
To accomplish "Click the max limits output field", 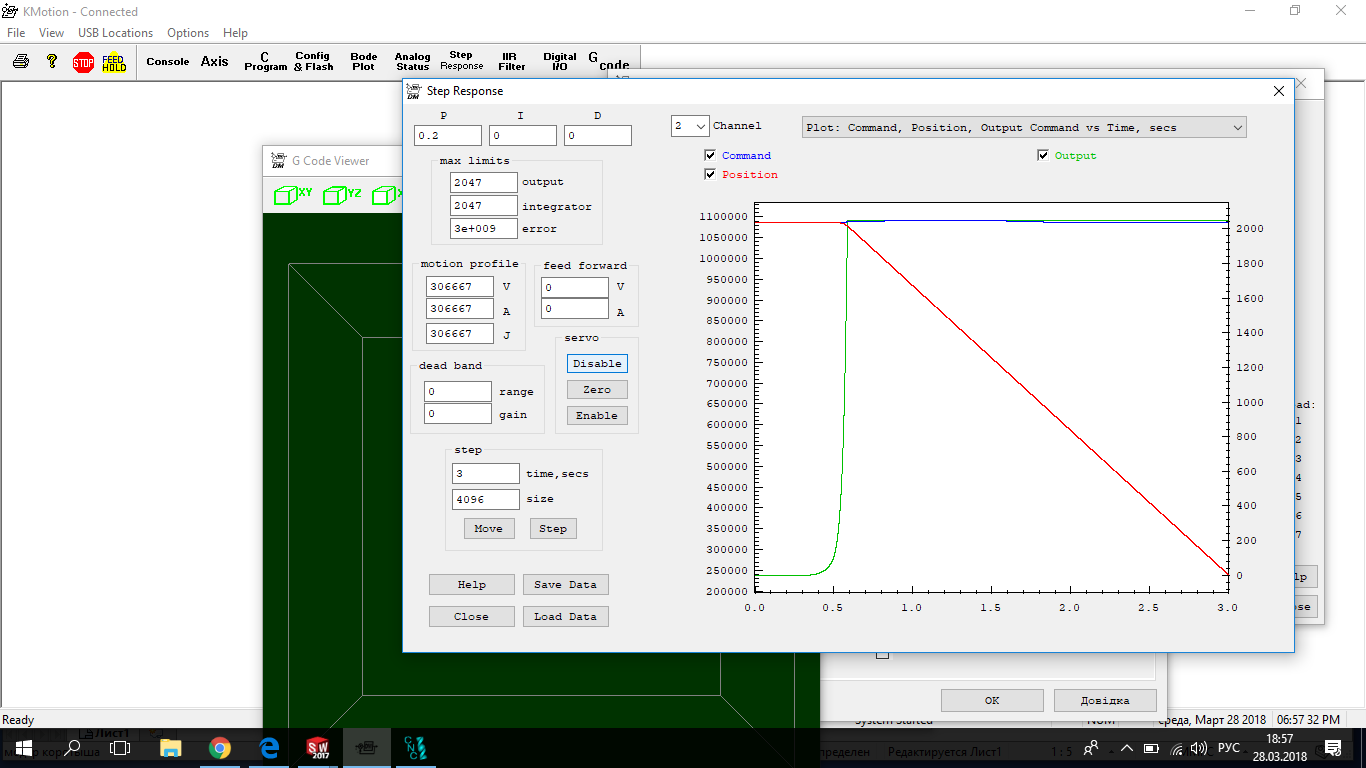I will coord(484,182).
